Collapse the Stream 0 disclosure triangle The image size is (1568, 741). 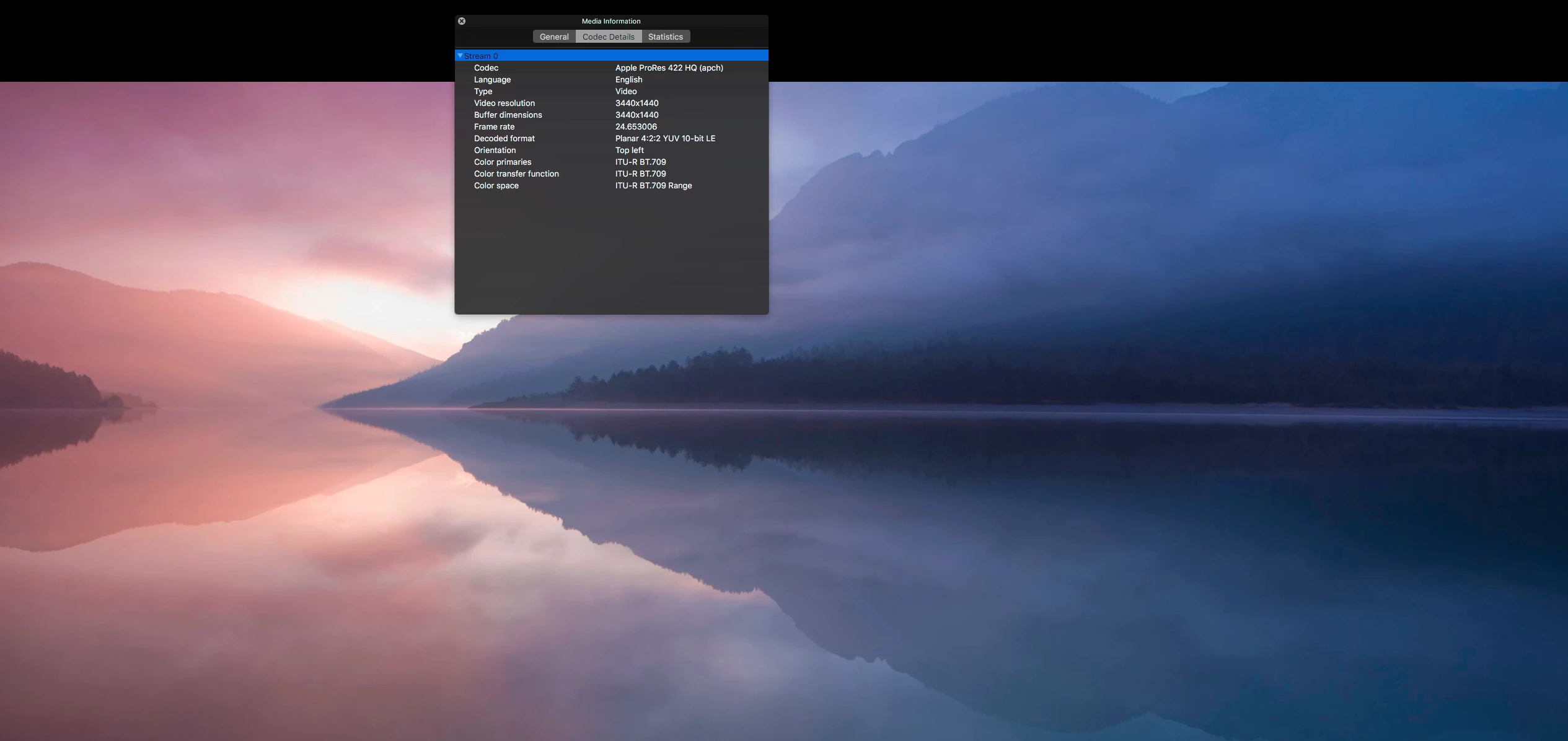point(460,56)
